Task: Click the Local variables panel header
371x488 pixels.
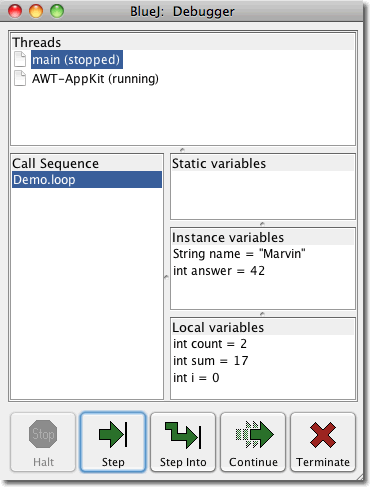Action: point(262,327)
